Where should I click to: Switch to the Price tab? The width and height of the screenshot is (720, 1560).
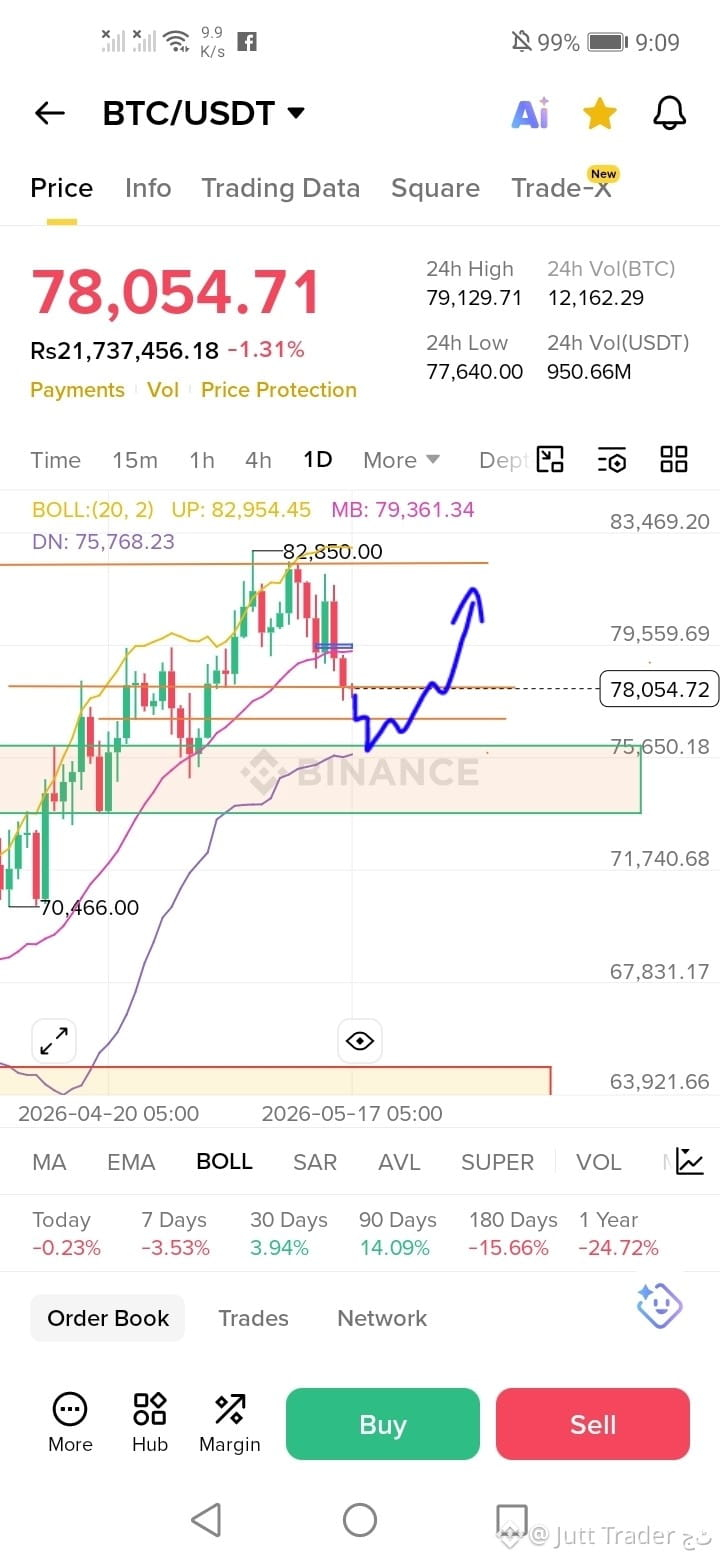point(61,188)
